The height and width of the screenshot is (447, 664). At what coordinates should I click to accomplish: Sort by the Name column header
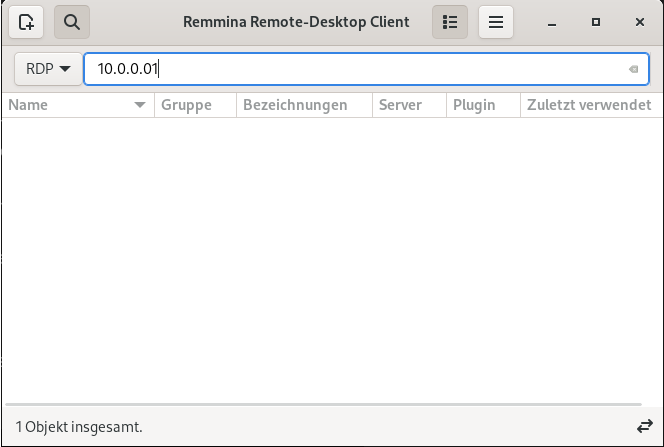tap(60, 105)
